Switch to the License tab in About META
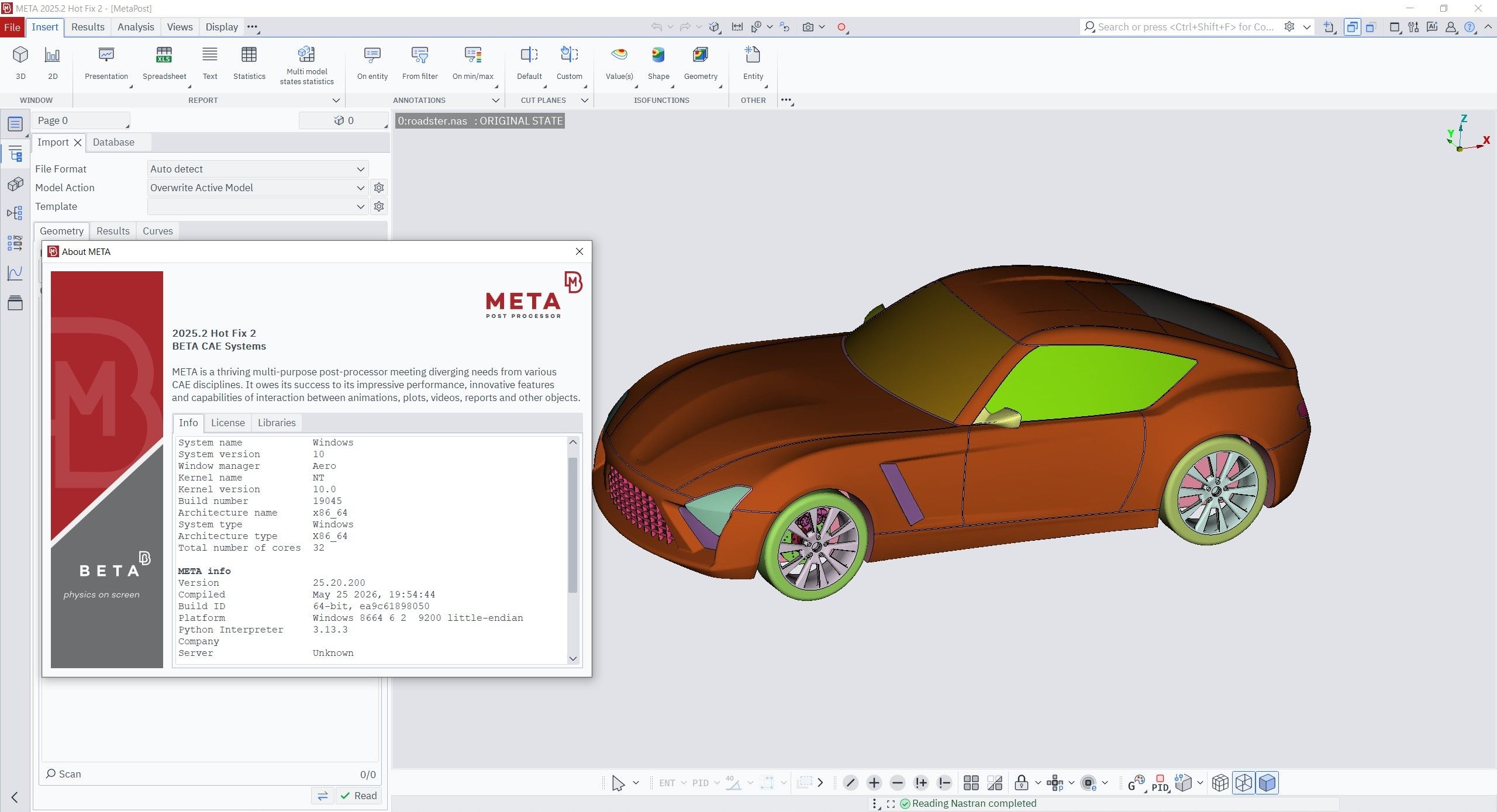Image resolution: width=1497 pixels, height=812 pixels. point(228,423)
